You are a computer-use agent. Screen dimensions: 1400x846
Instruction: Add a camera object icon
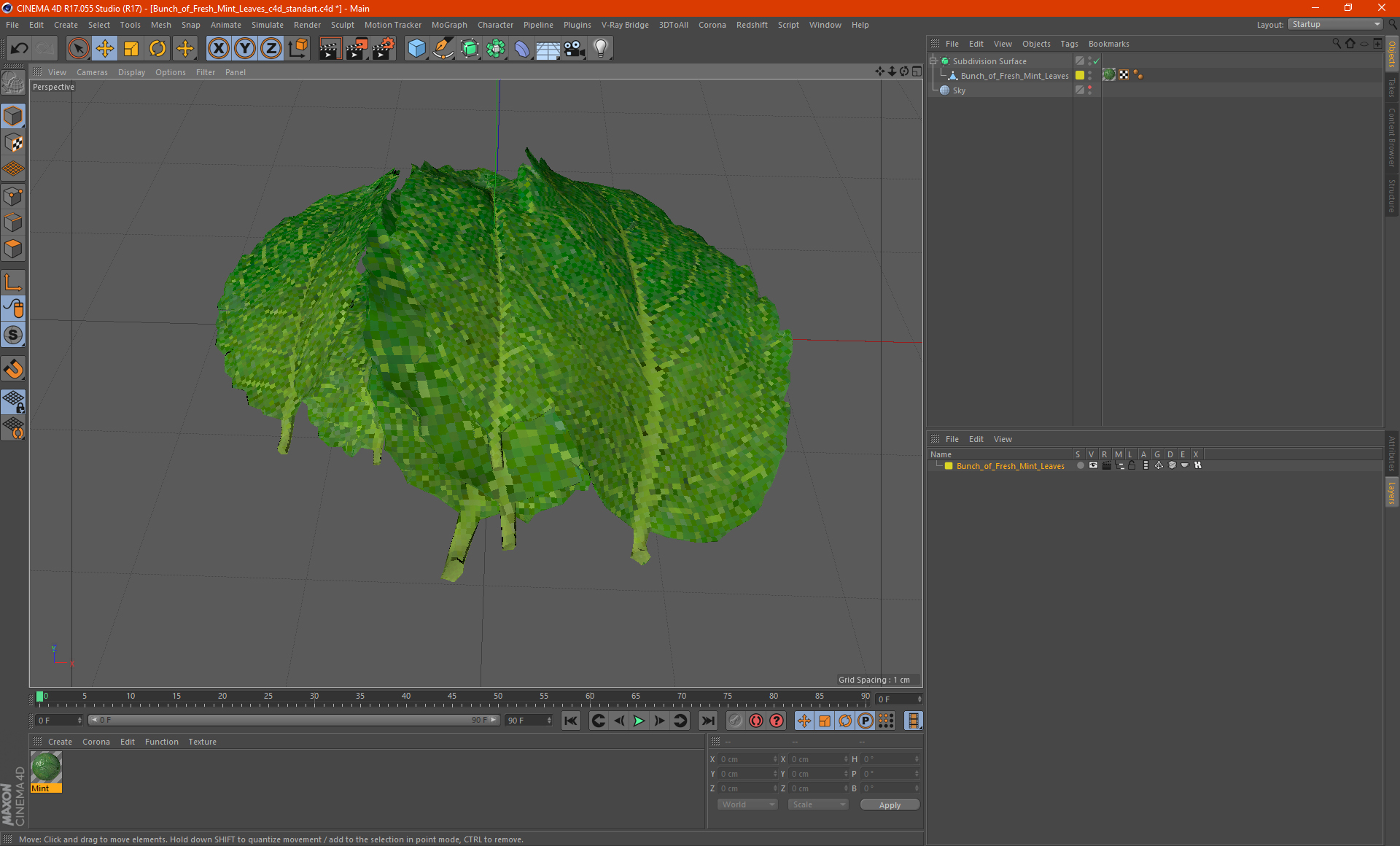point(575,49)
